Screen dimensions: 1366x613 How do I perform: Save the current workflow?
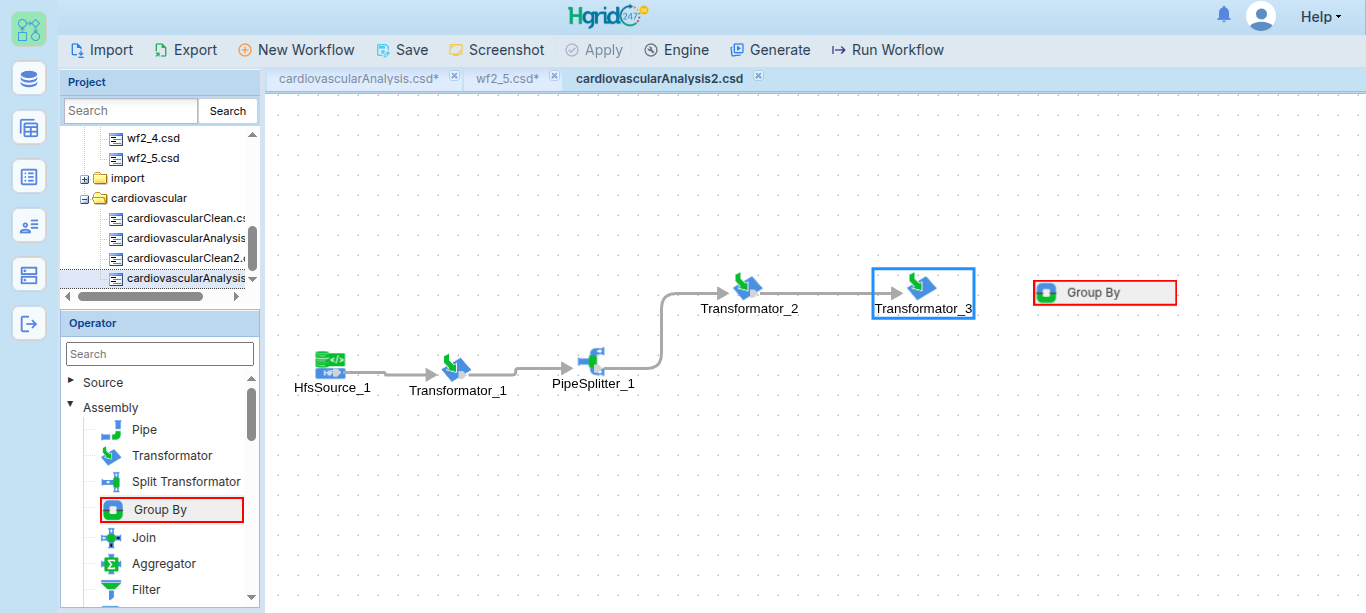point(402,50)
